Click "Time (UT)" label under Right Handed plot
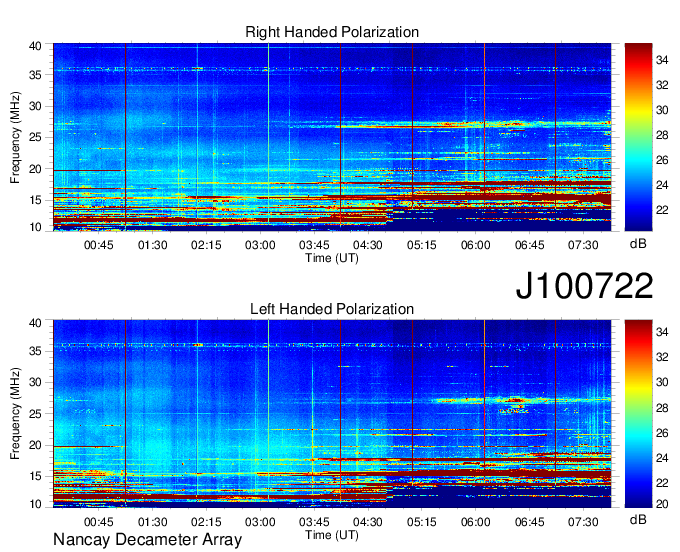The height and width of the screenshot is (552, 680). tap(332, 258)
